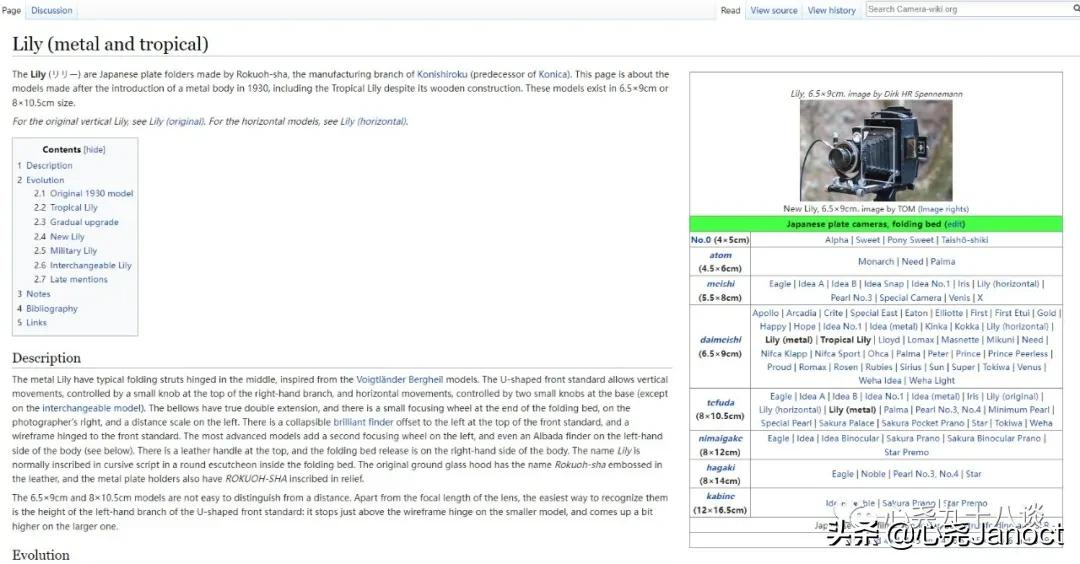Open the Sakura Binocular Prano link
This screenshot has width=1080, height=564.
[994, 438]
